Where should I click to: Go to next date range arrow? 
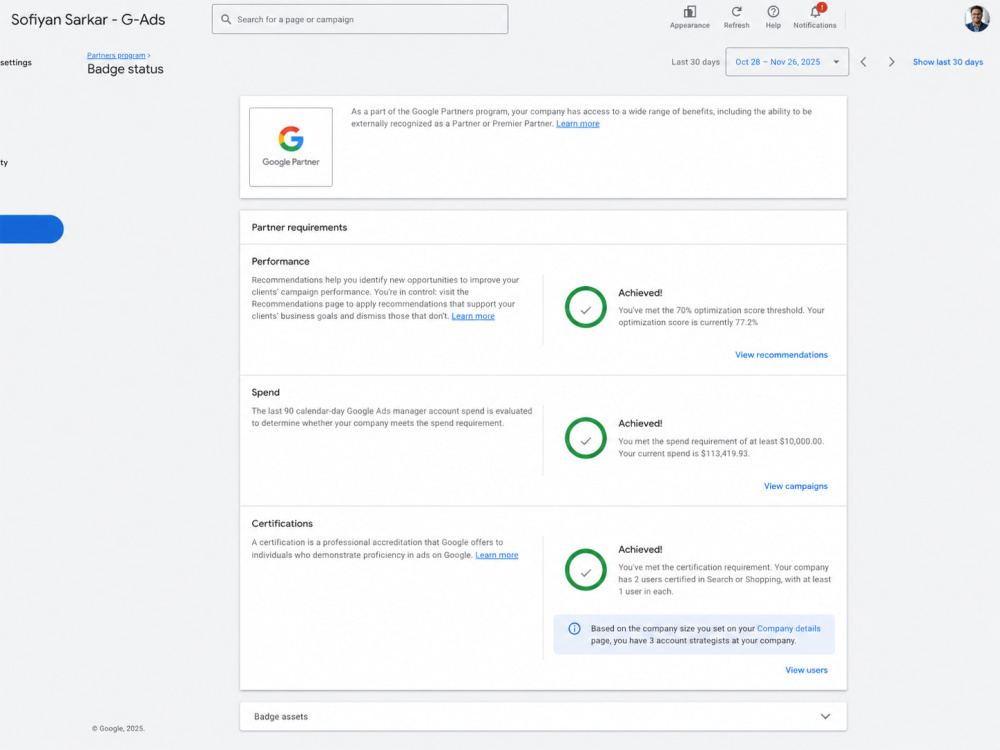892,62
